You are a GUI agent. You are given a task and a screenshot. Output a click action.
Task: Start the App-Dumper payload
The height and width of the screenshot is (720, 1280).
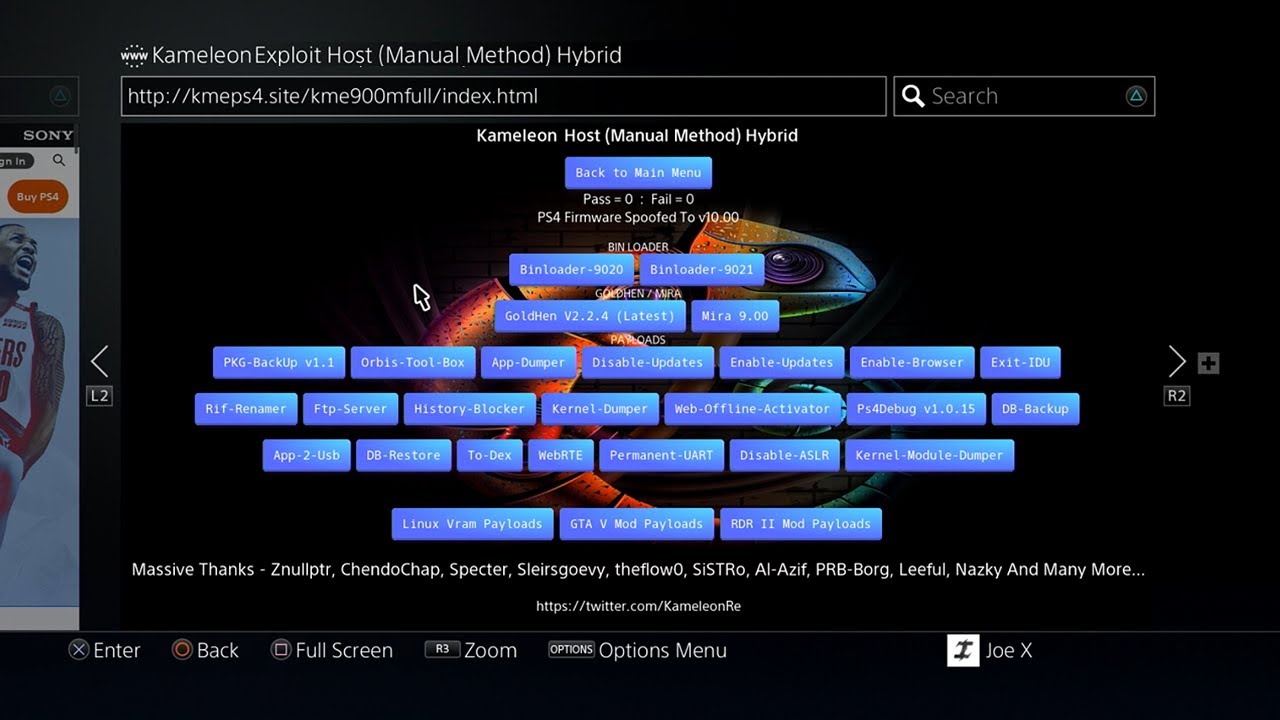coord(528,362)
